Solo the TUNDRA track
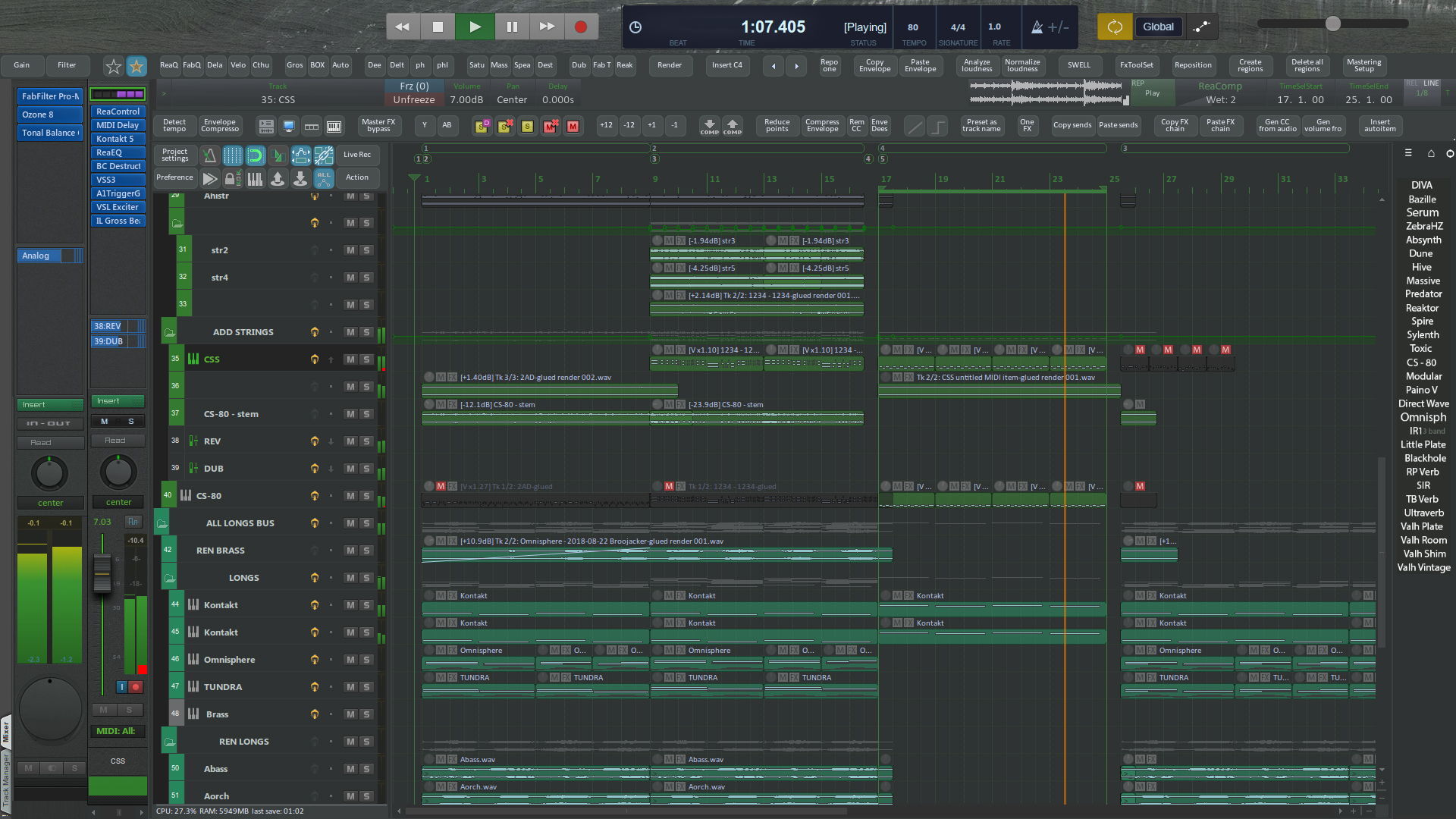 366,687
